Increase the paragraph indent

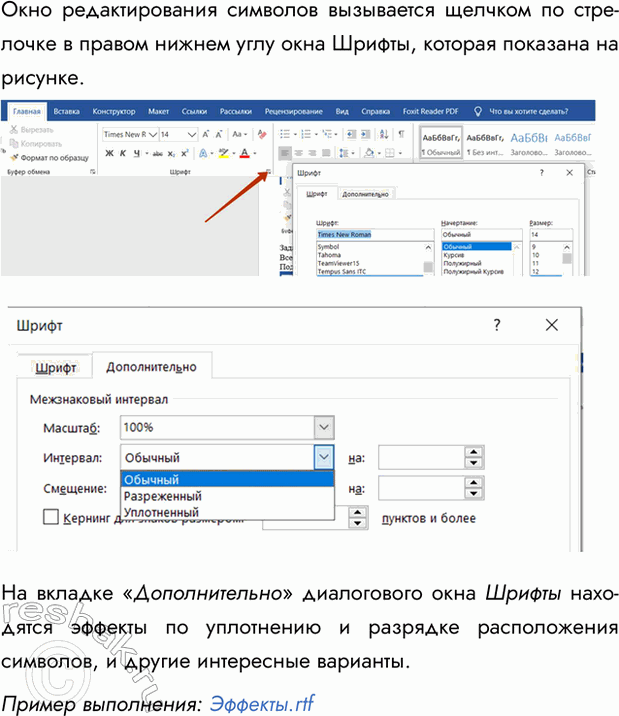366,134
